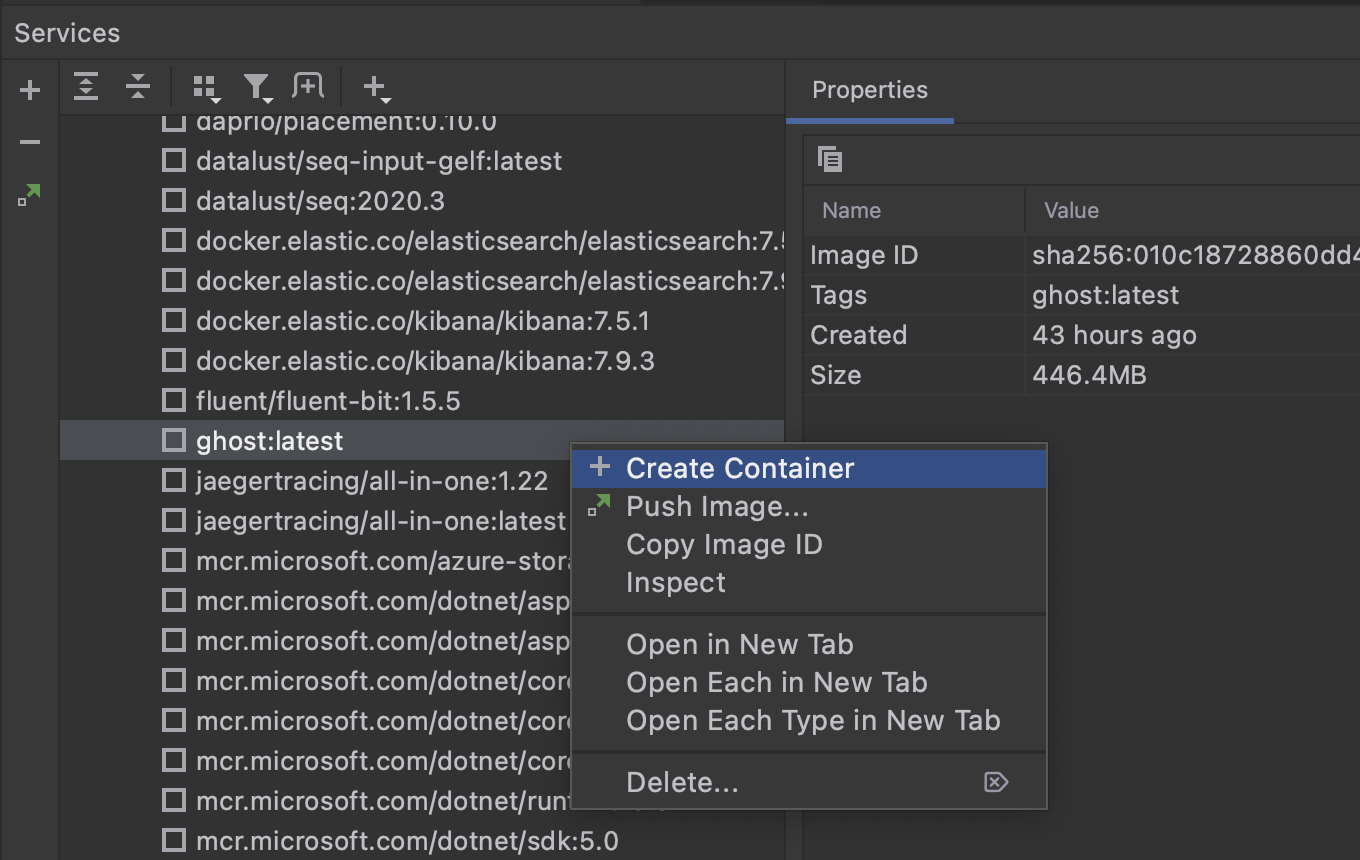Click the Value column header
This screenshot has width=1360, height=860.
(1071, 210)
